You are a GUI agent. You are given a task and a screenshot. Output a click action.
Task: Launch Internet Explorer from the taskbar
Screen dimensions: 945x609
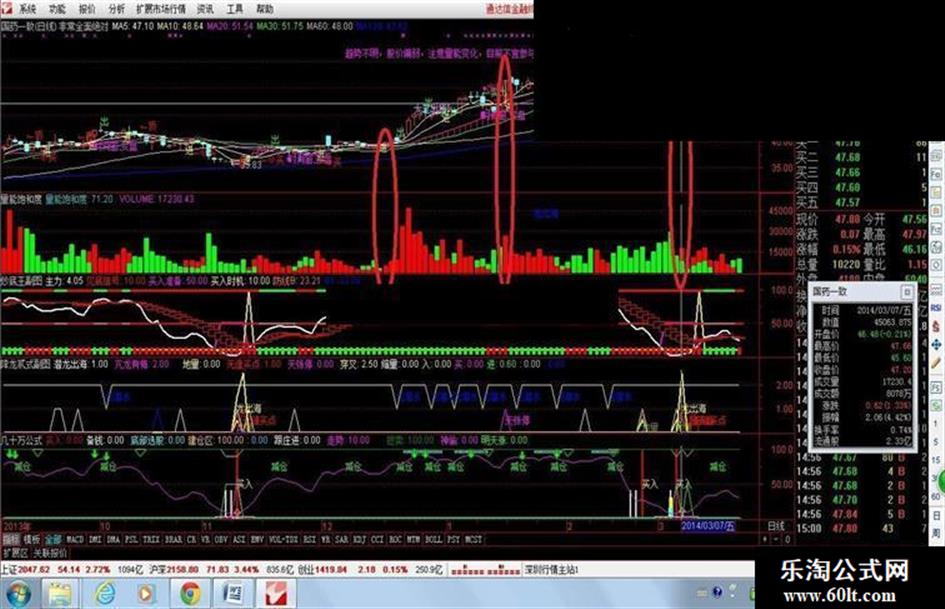tap(104, 595)
